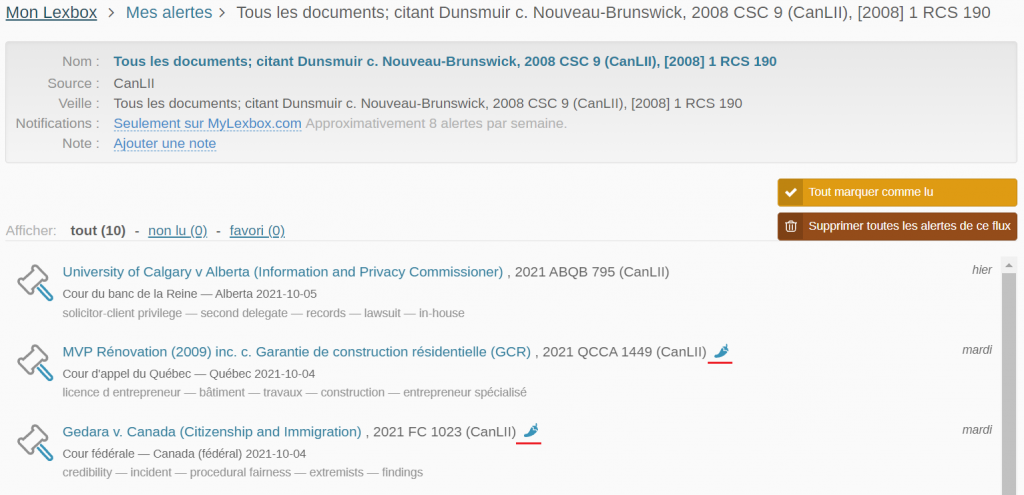Open Gedara v. Canada decision
This screenshot has height=495, width=1024.
(x=211, y=431)
